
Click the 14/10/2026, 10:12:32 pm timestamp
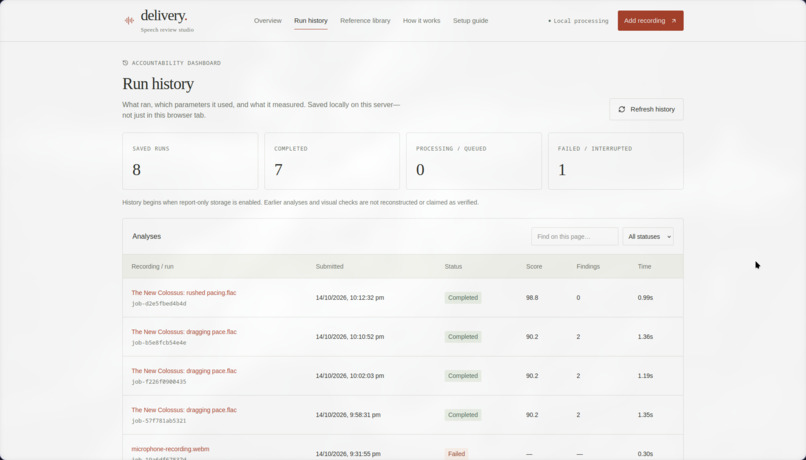click(350, 298)
